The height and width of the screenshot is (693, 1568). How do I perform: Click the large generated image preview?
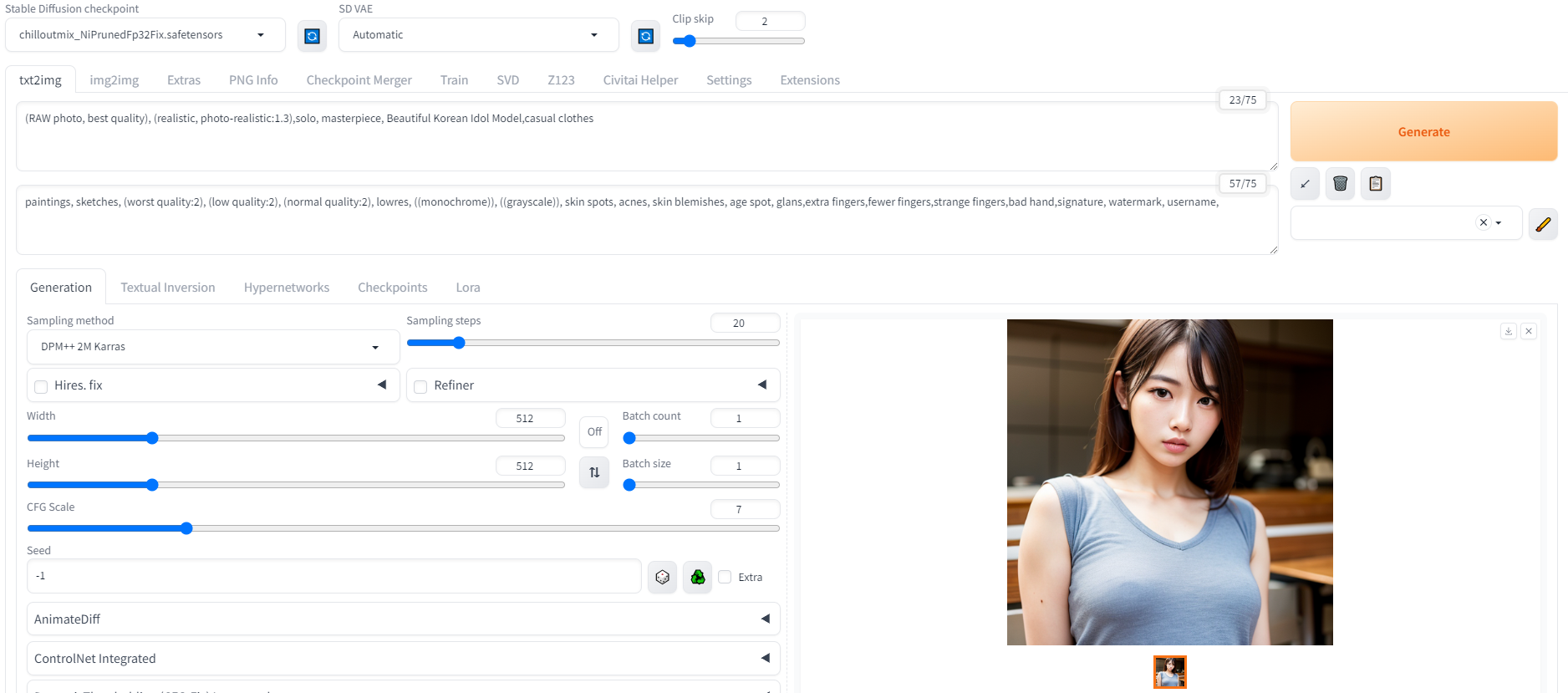(x=1169, y=482)
